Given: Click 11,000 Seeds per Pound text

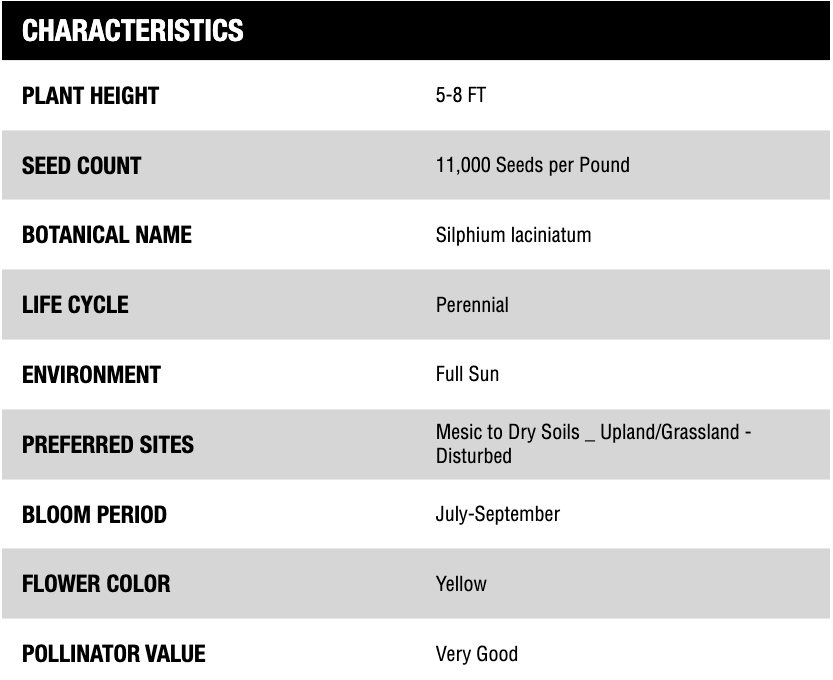Looking at the screenshot, I should click(x=532, y=165).
